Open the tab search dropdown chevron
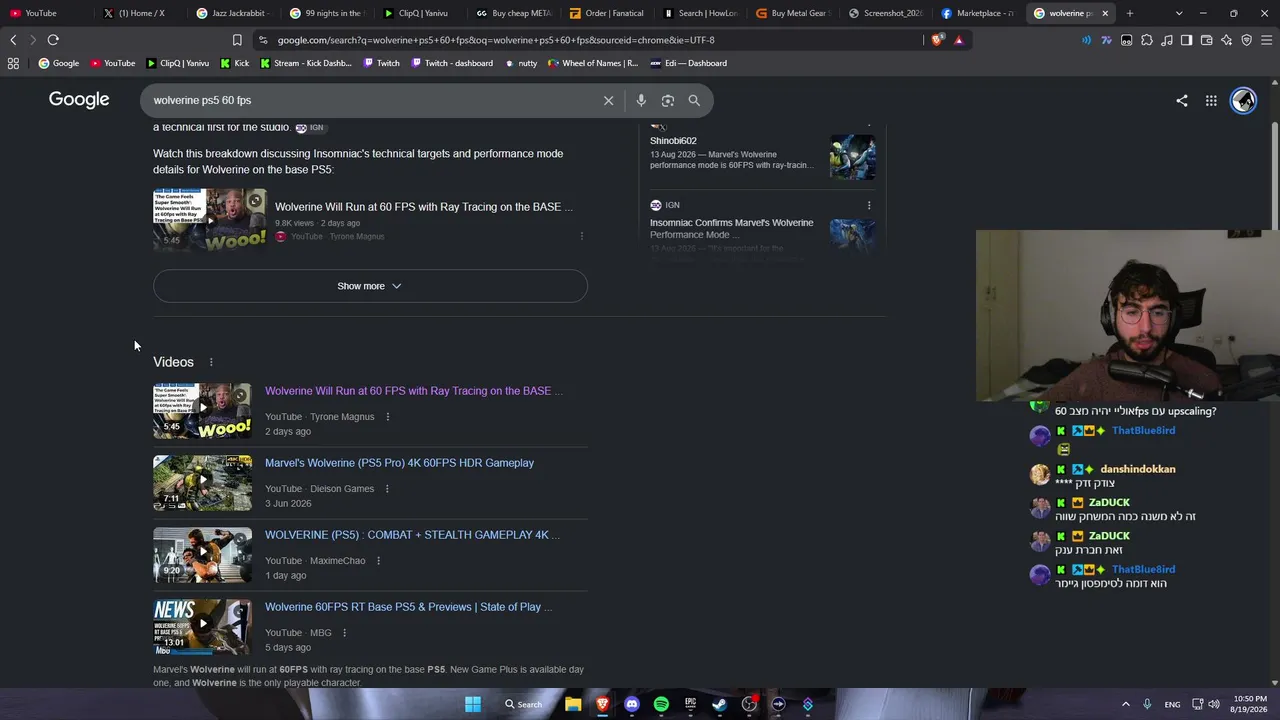Image resolution: width=1280 pixels, height=720 pixels. point(1179,13)
